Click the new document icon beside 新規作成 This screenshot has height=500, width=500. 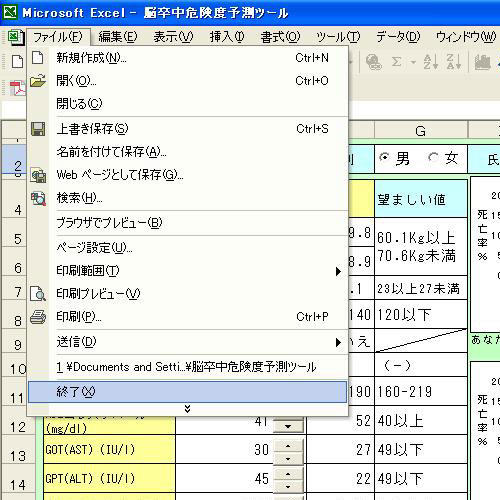pos(38,58)
